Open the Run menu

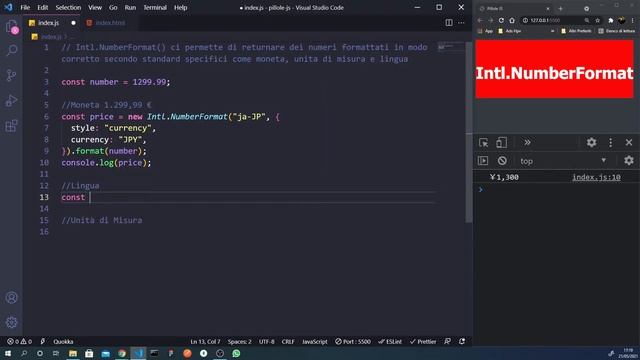pyautogui.click(x=130, y=7)
